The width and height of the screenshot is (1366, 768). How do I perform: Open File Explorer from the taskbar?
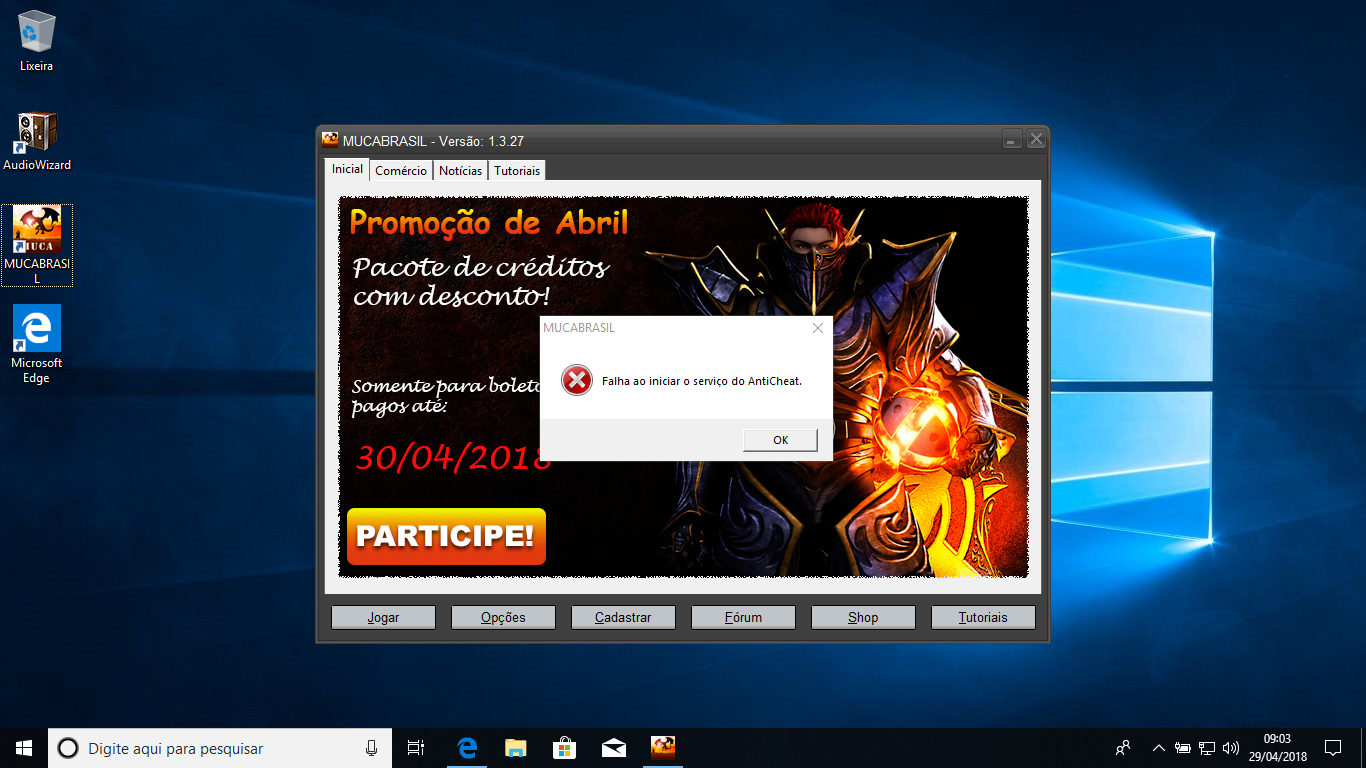(515, 747)
